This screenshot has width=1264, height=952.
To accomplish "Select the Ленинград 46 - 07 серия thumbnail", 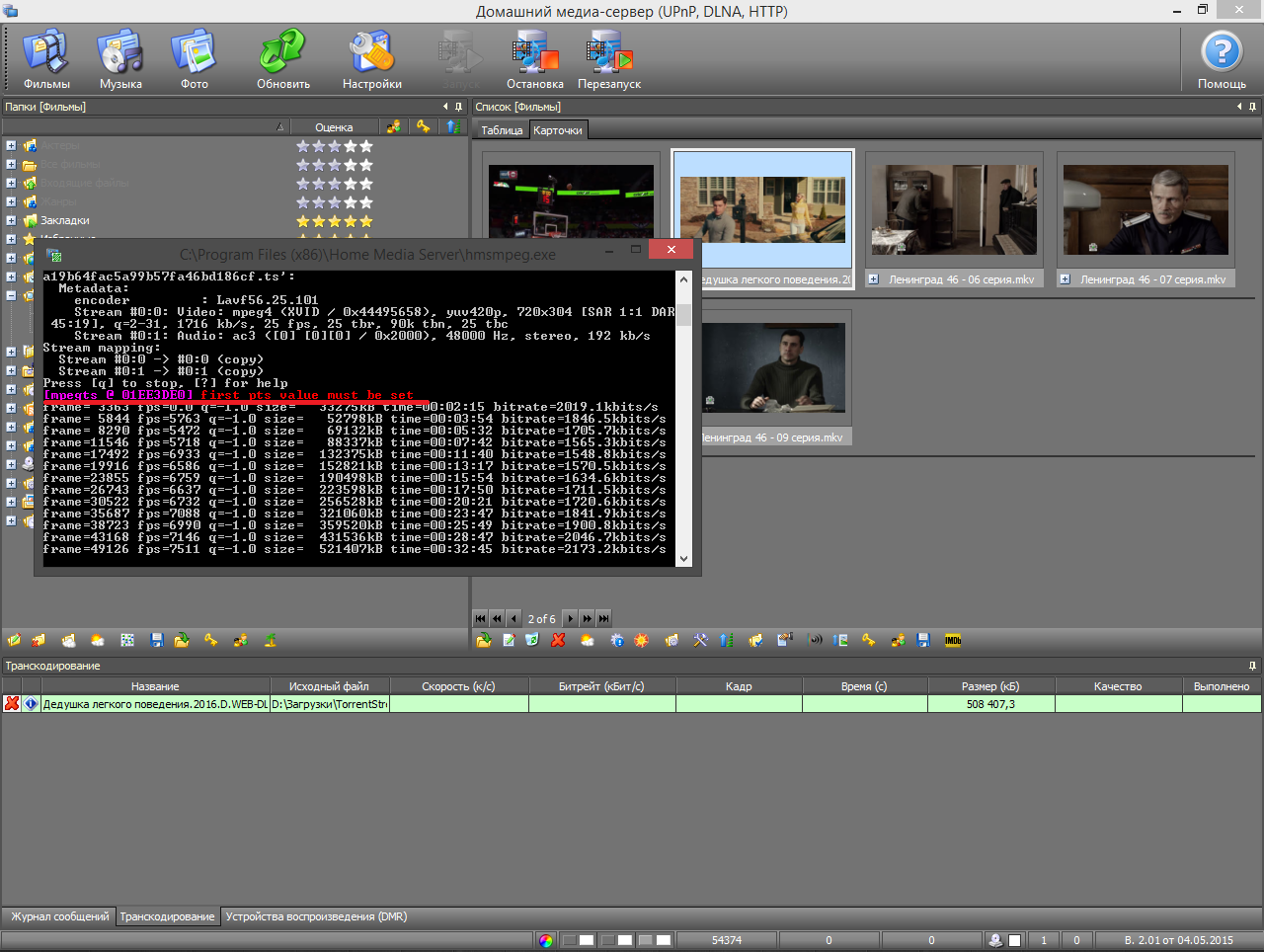I will click(1145, 209).
